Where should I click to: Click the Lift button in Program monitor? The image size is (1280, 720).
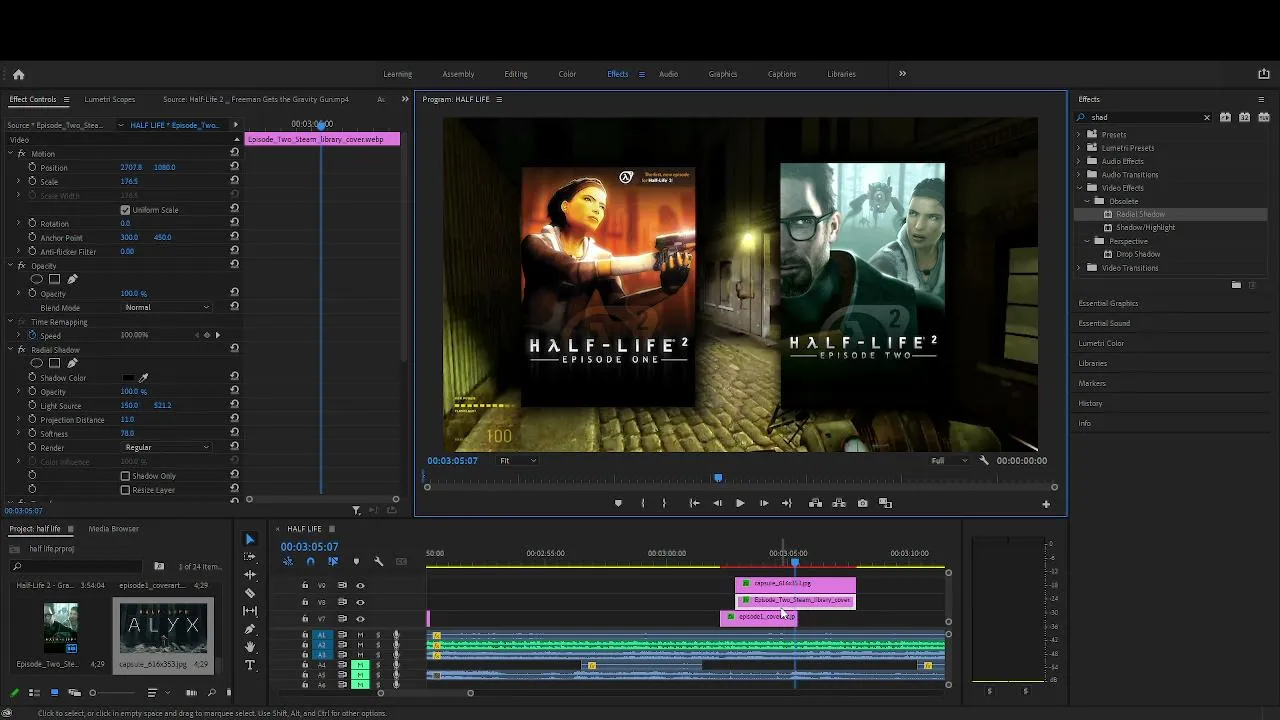815,503
